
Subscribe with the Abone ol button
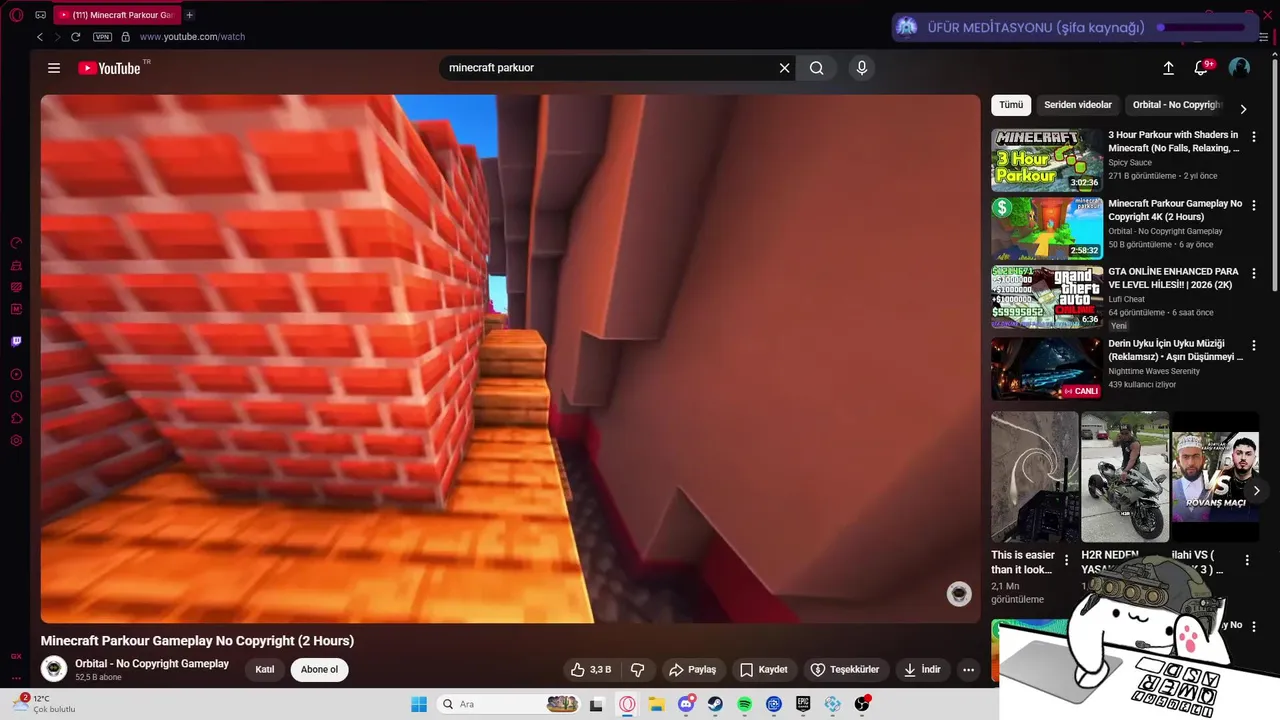click(320, 670)
